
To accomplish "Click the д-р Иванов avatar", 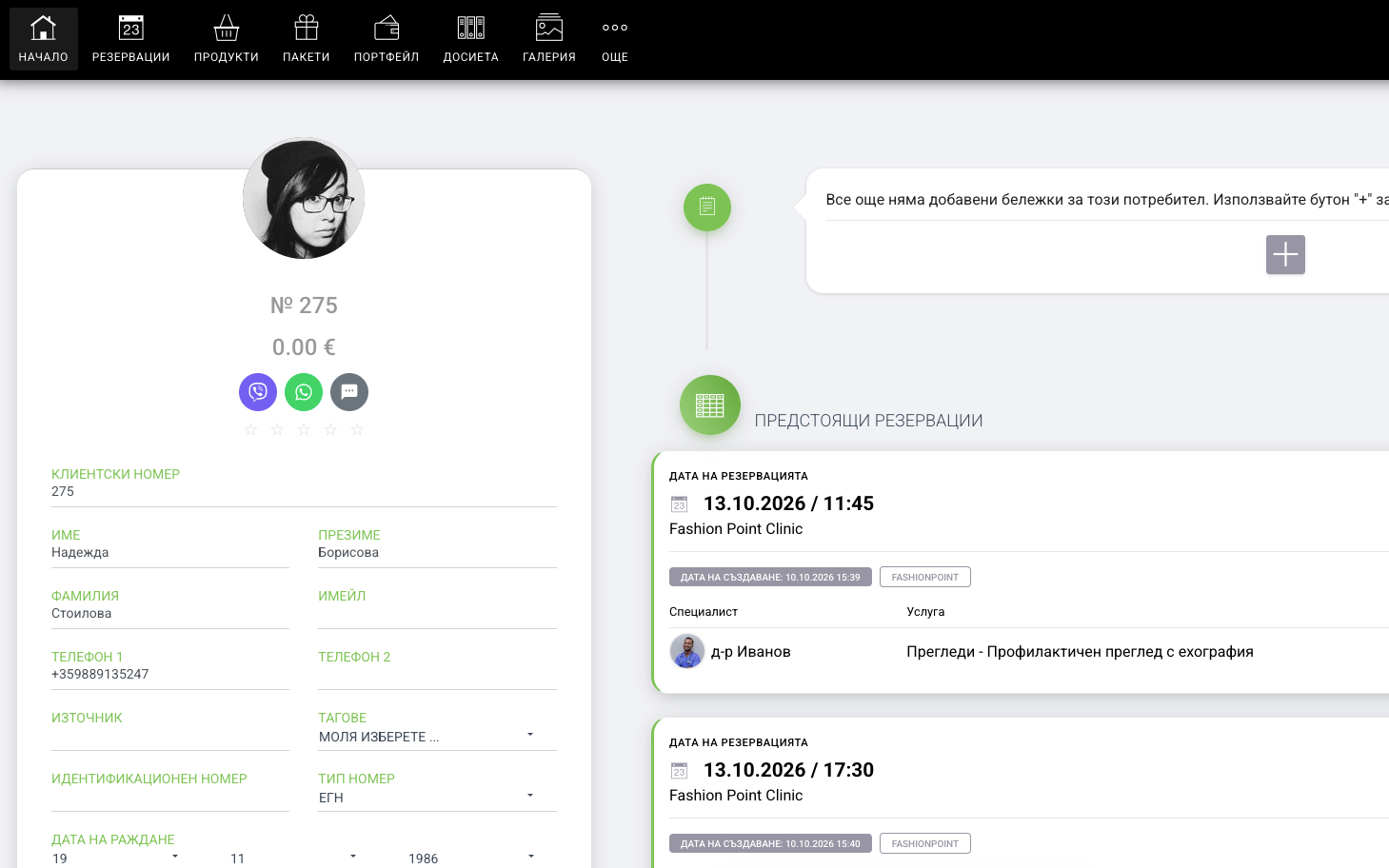I will tap(687, 652).
